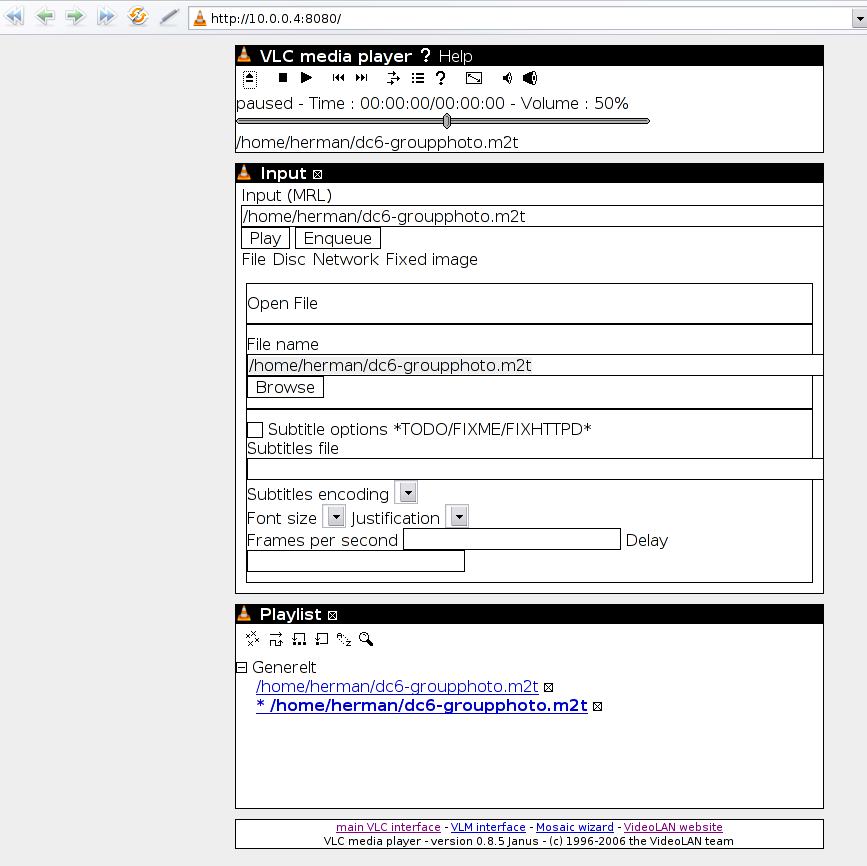Open the Justification dropdown

[x=459, y=517]
